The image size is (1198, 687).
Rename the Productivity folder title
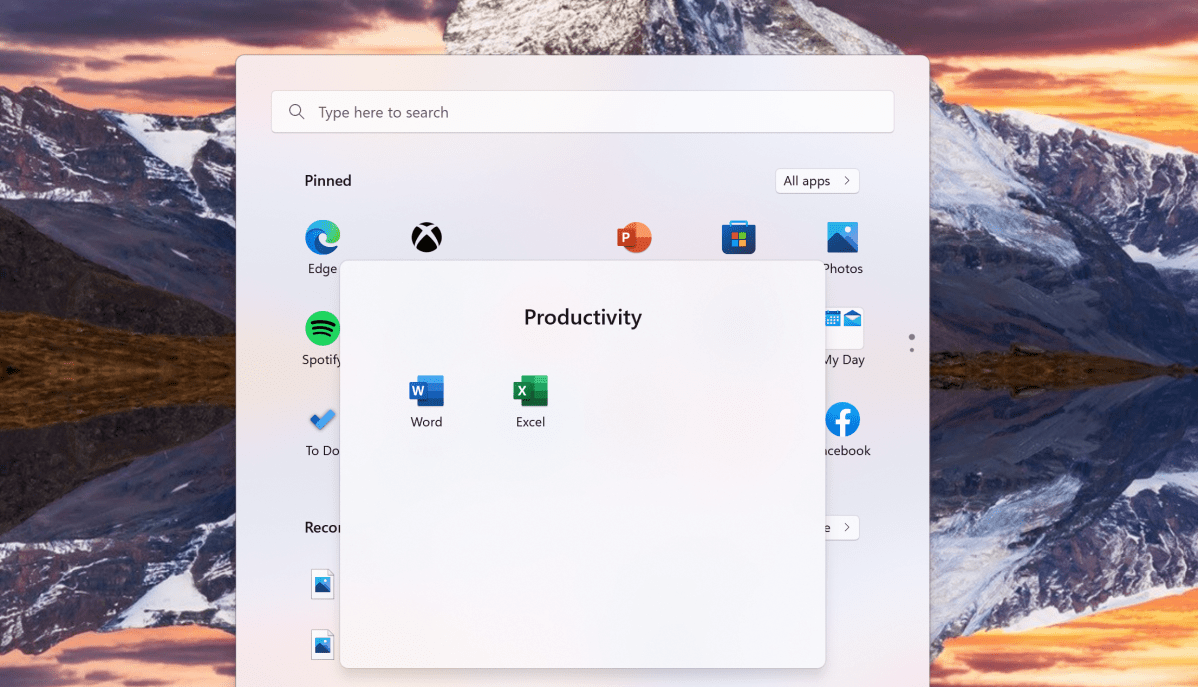point(583,317)
